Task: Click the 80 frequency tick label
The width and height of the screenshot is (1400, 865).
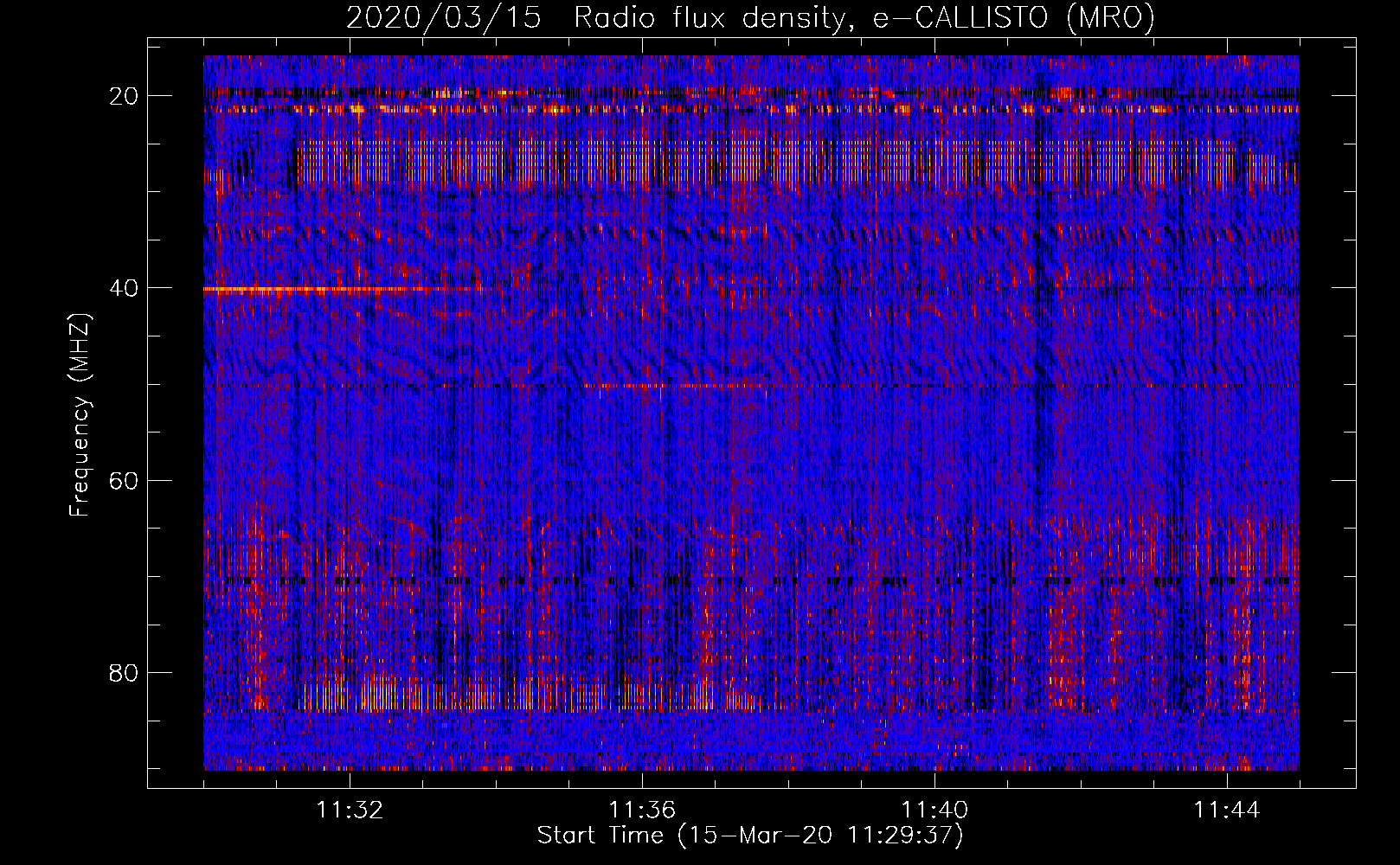Action: coord(125,672)
